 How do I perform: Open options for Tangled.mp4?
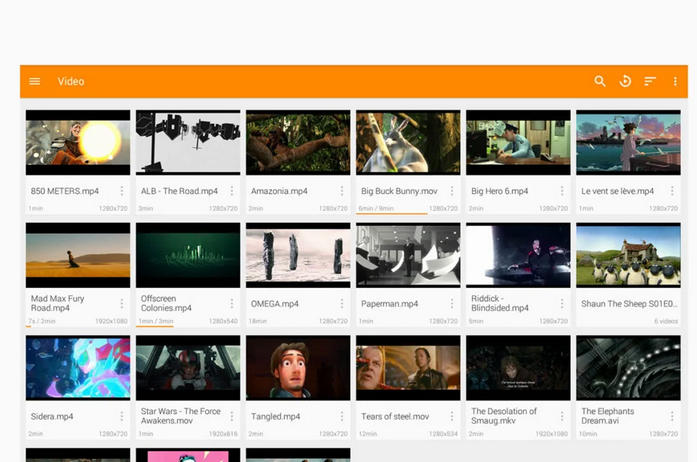pos(342,416)
